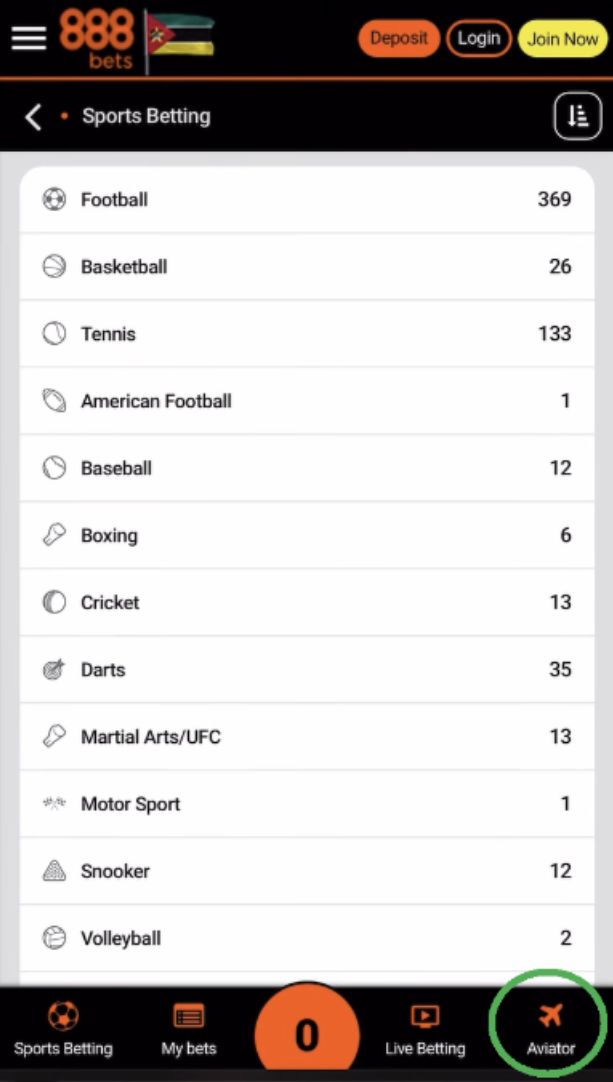Click the Deposit button
This screenshot has width=613, height=1082.
399,39
